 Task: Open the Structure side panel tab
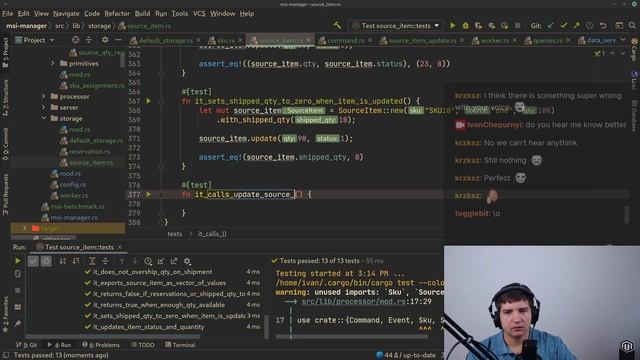(5, 97)
